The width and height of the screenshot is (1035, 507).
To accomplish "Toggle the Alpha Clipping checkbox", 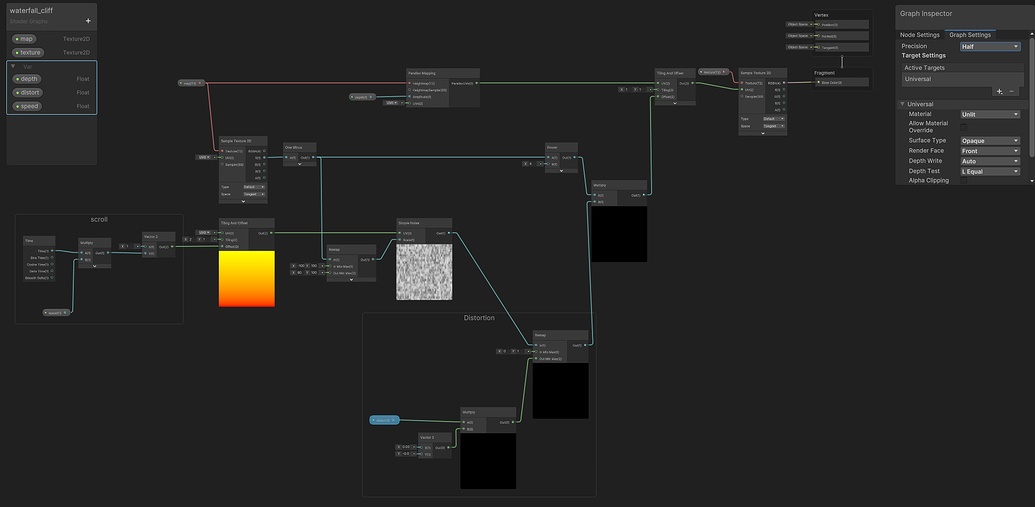I will [964, 181].
